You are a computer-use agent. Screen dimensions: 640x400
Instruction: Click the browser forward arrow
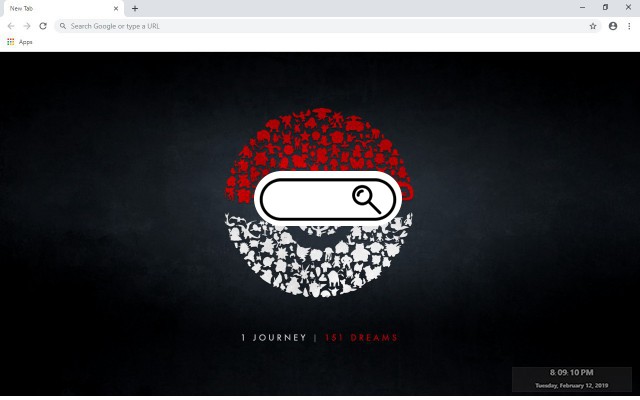(27, 26)
